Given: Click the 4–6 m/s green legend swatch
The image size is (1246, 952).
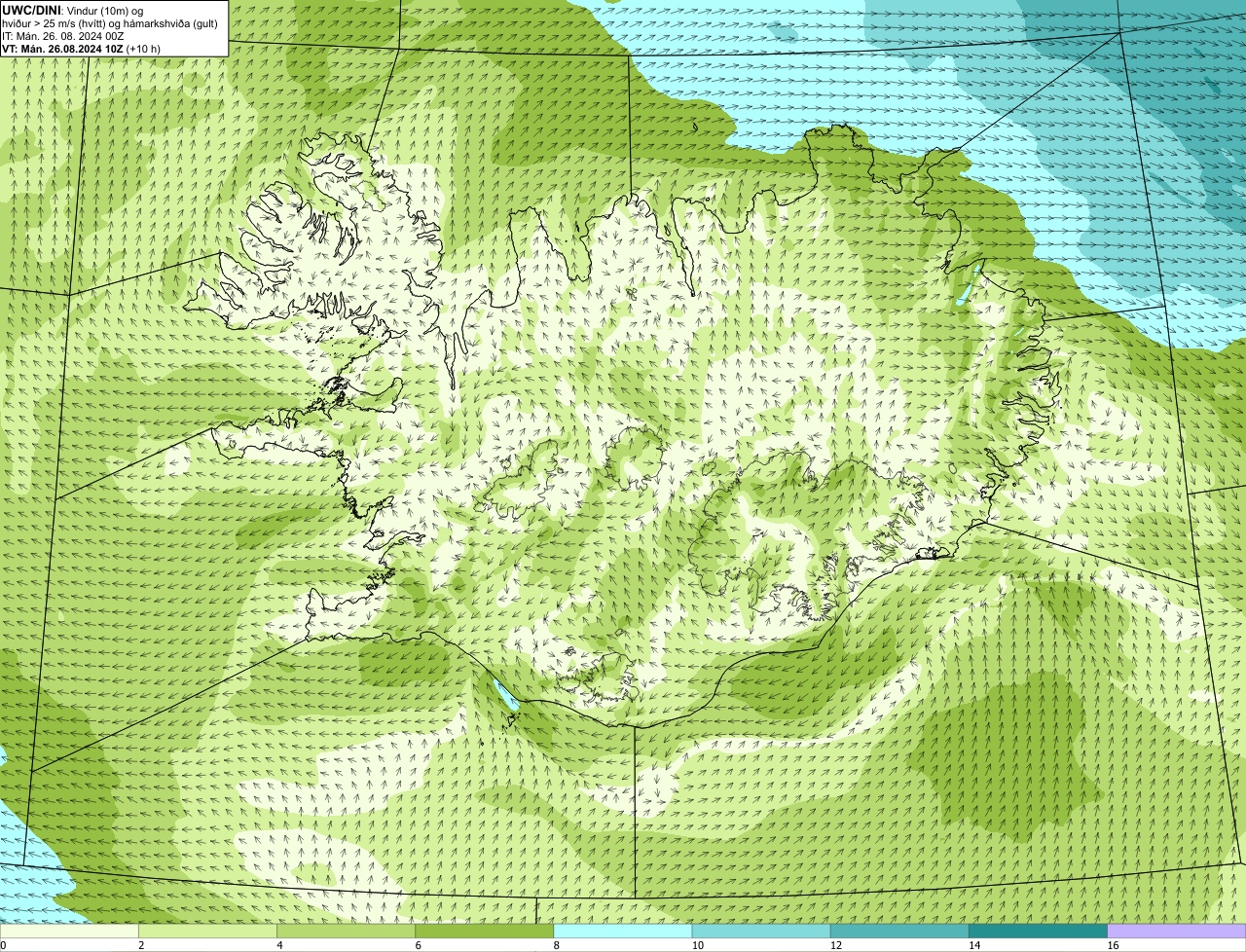Looking at the screenshot, I should tap(346, 932).
